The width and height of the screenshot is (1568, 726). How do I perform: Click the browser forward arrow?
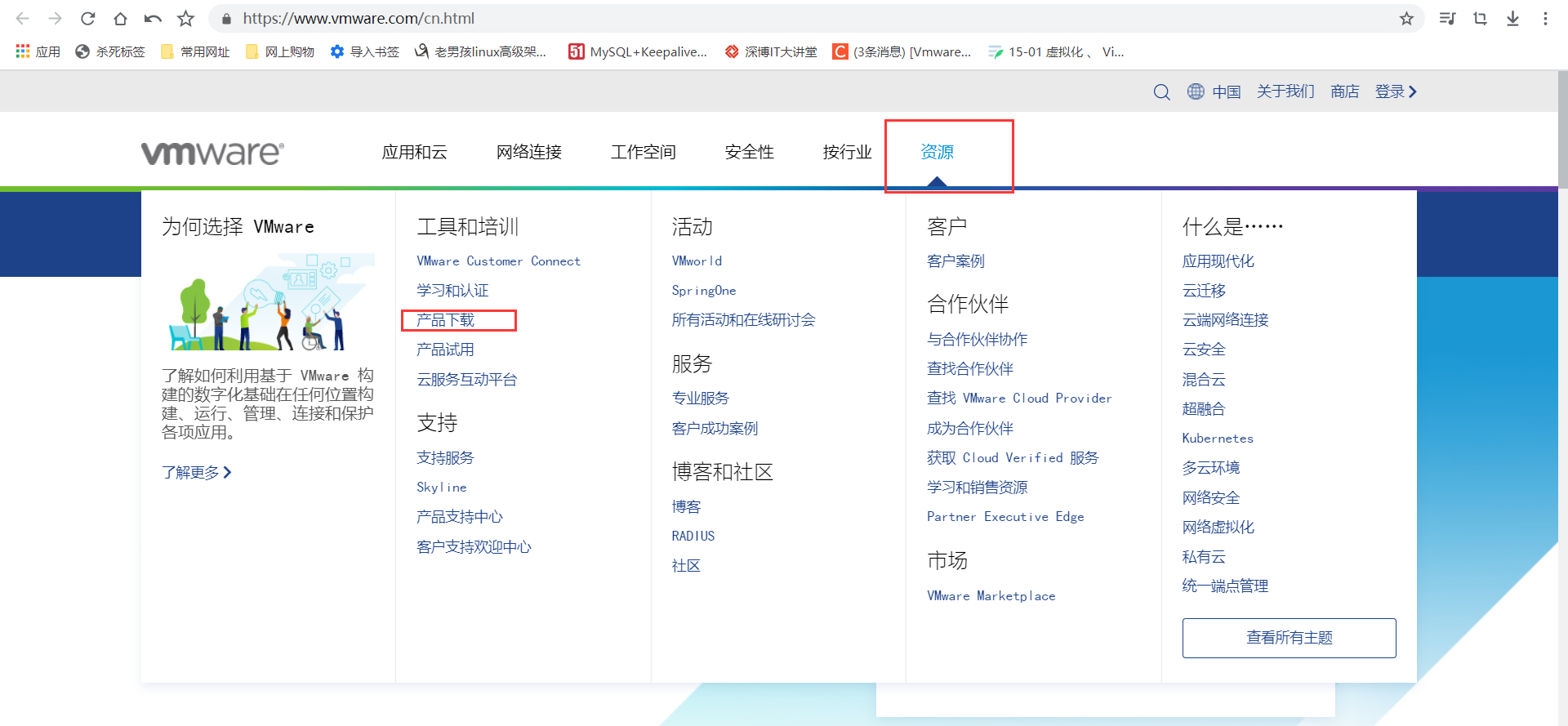coord(55,18)
